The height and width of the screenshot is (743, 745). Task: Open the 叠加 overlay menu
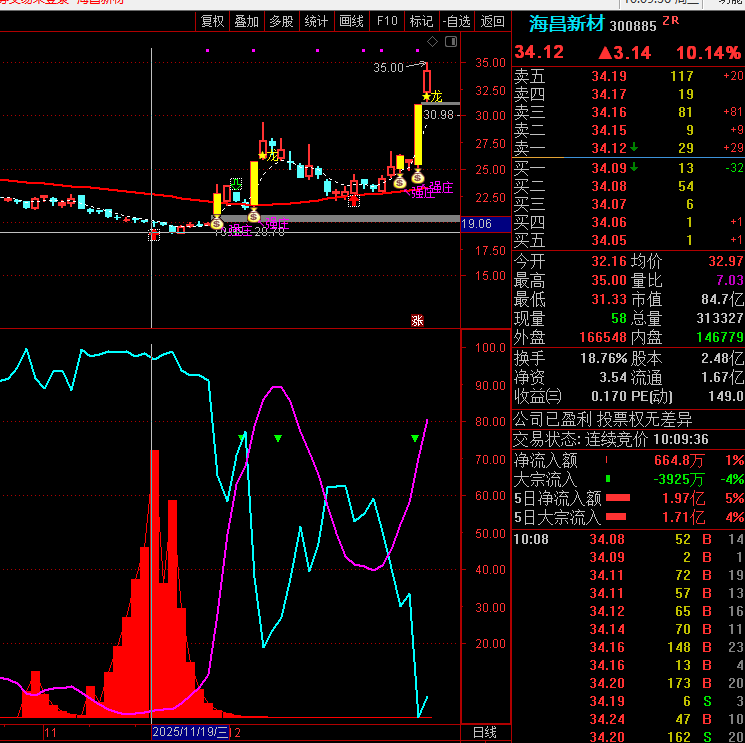tap(246, 20)
